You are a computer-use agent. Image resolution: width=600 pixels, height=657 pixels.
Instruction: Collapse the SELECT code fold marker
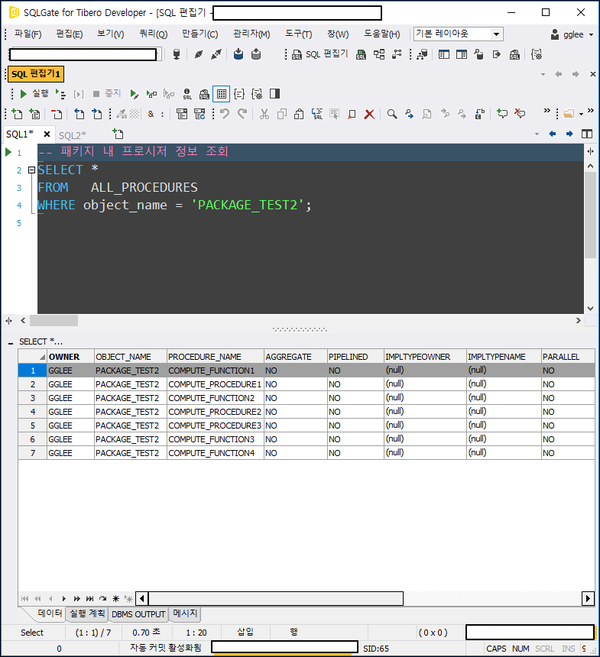click(31, 170)
